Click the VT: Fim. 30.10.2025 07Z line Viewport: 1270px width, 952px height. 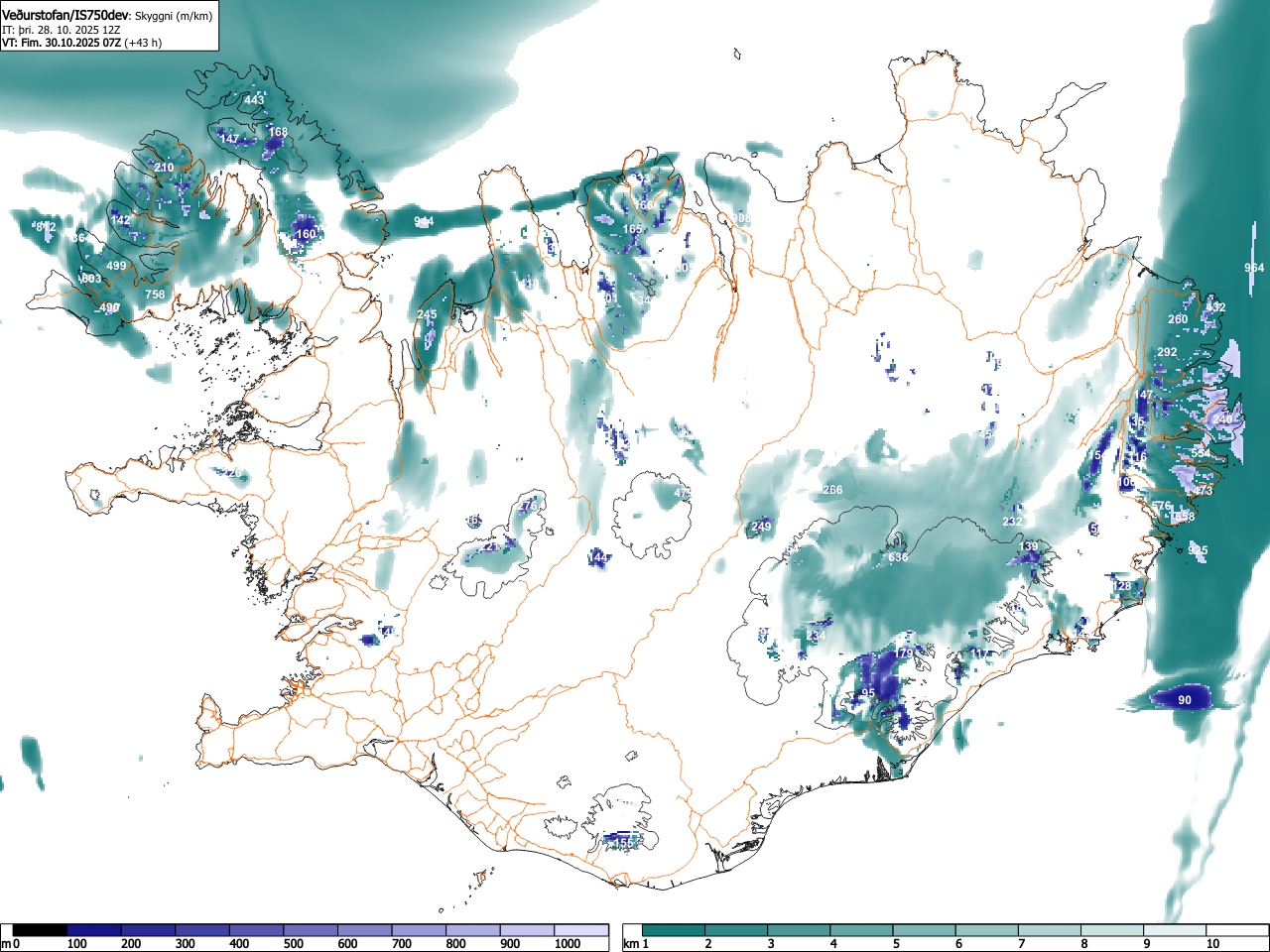pos(81,43)
